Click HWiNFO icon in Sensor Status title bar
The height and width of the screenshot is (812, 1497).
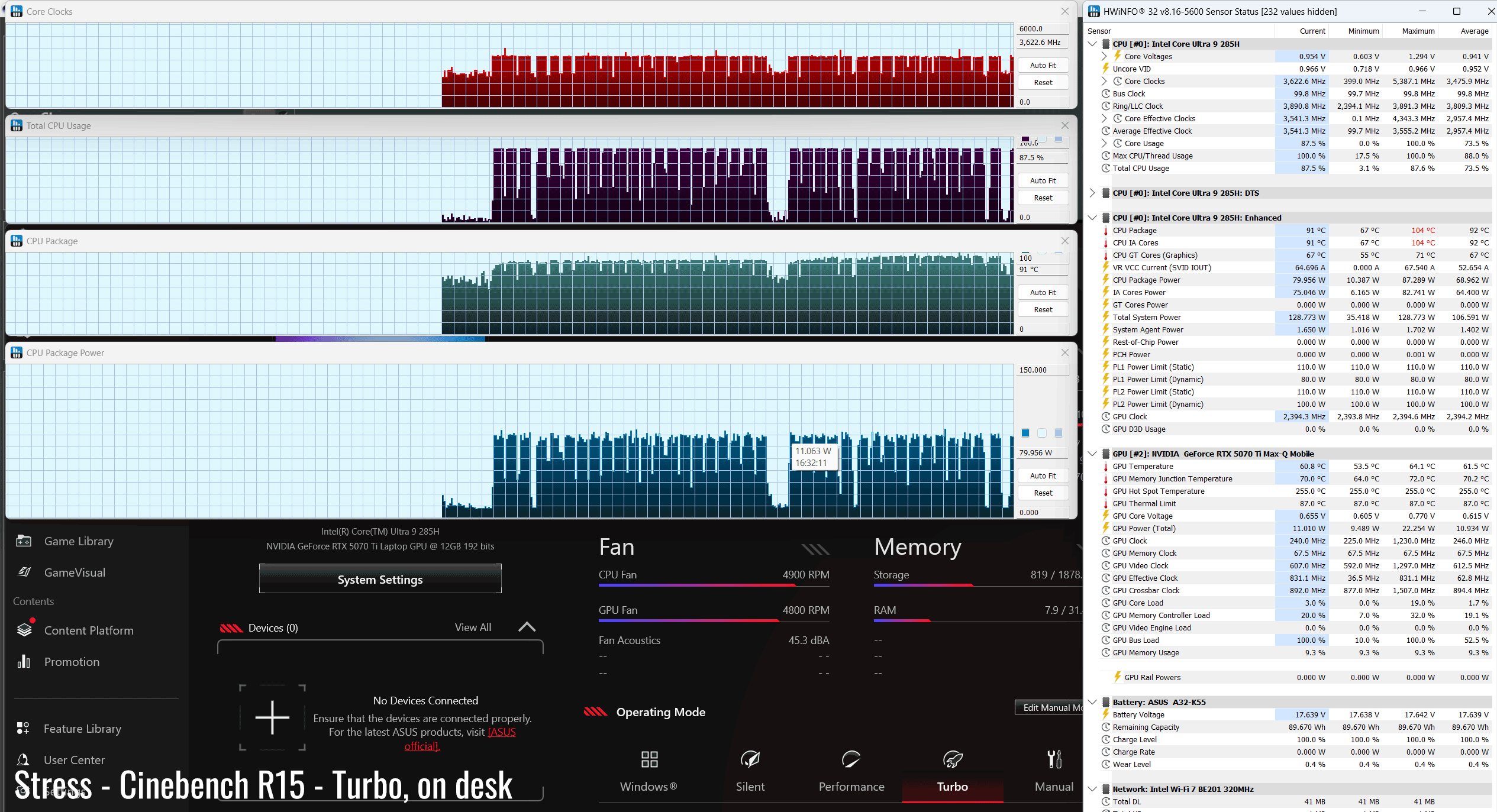tap(1094, 11)
